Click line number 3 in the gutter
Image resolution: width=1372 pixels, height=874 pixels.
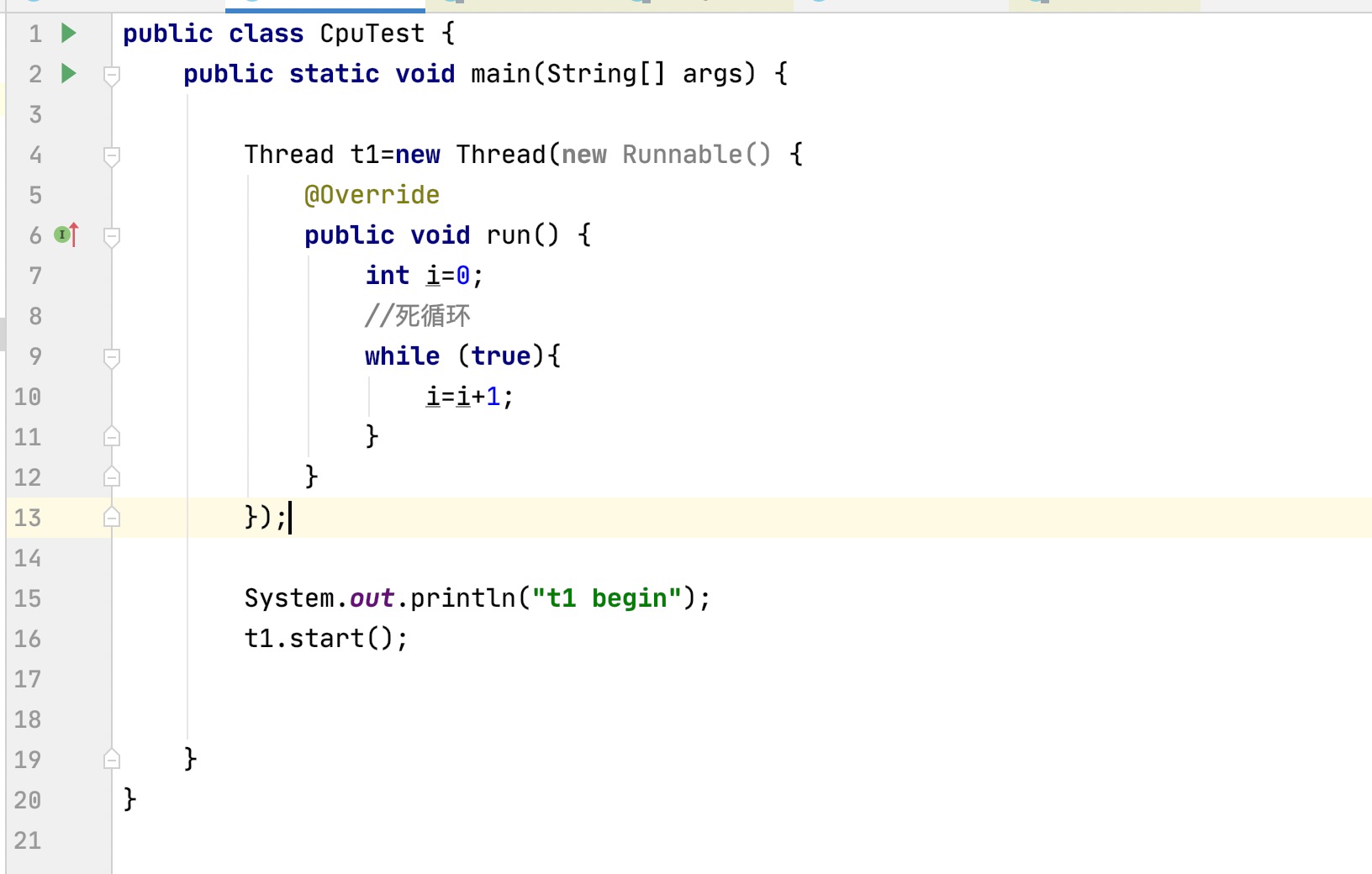[35, 114]
